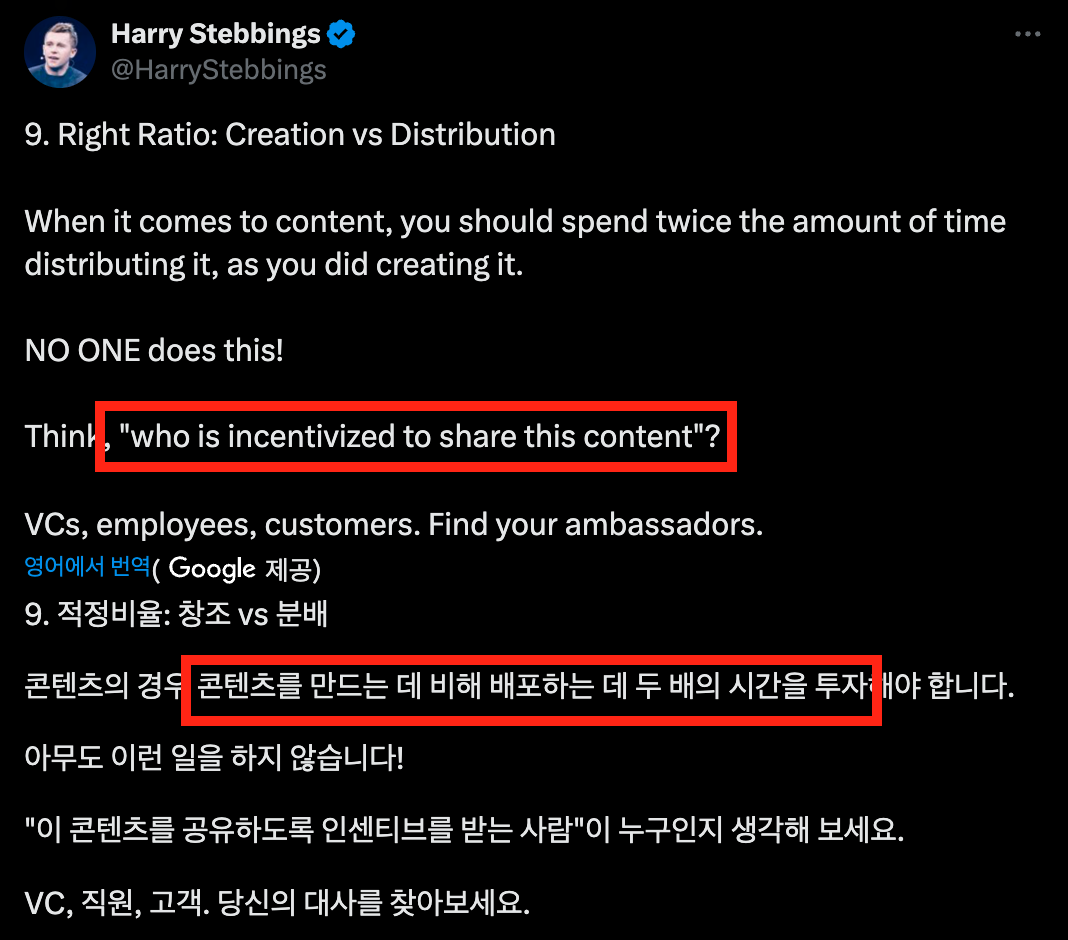This screenshot has width=1068, height=940.
Task: Expand tweet actions with the three-dot icon
Action: [1028, 33]
